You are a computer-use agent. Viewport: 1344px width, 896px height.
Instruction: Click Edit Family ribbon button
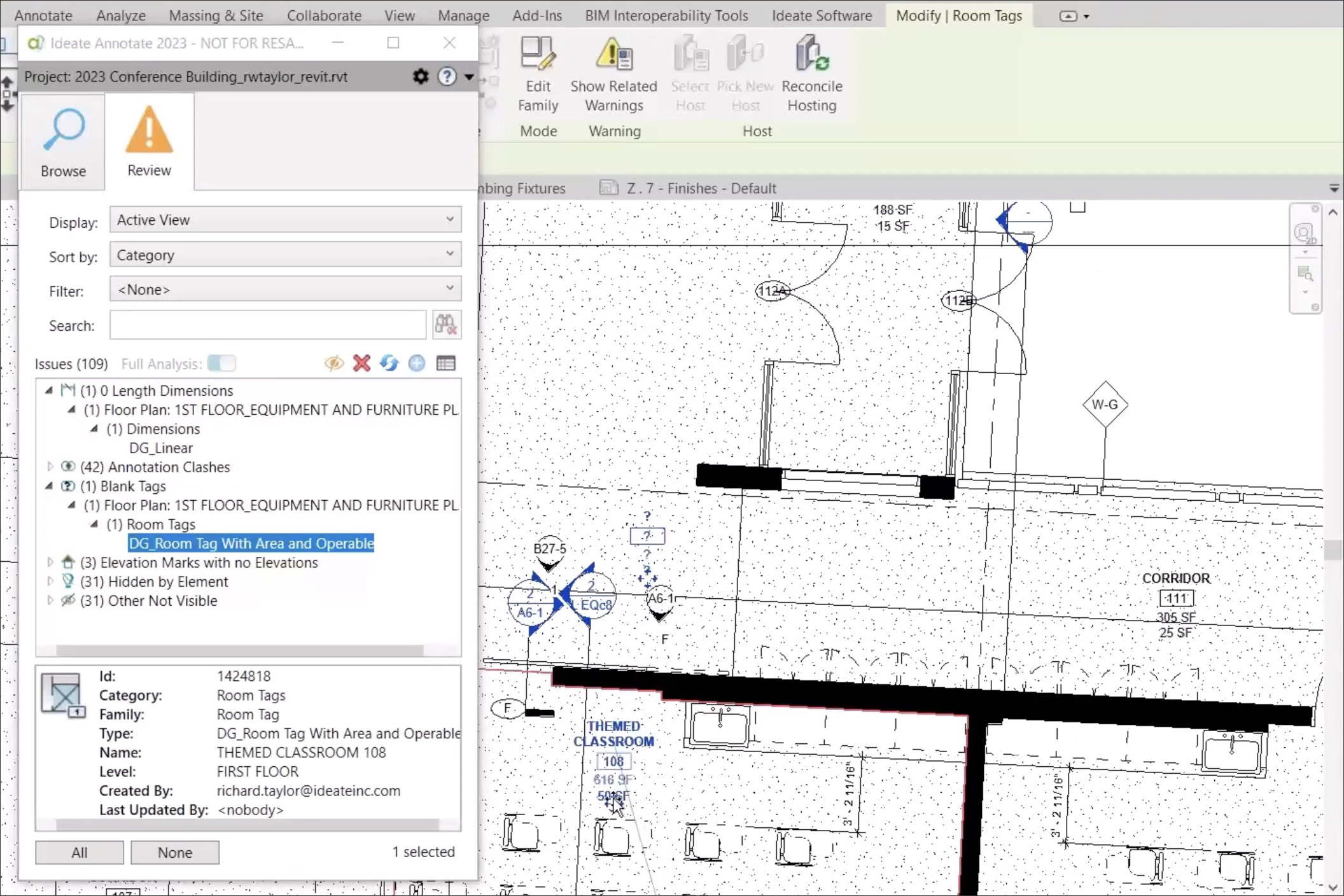(538, 75)
